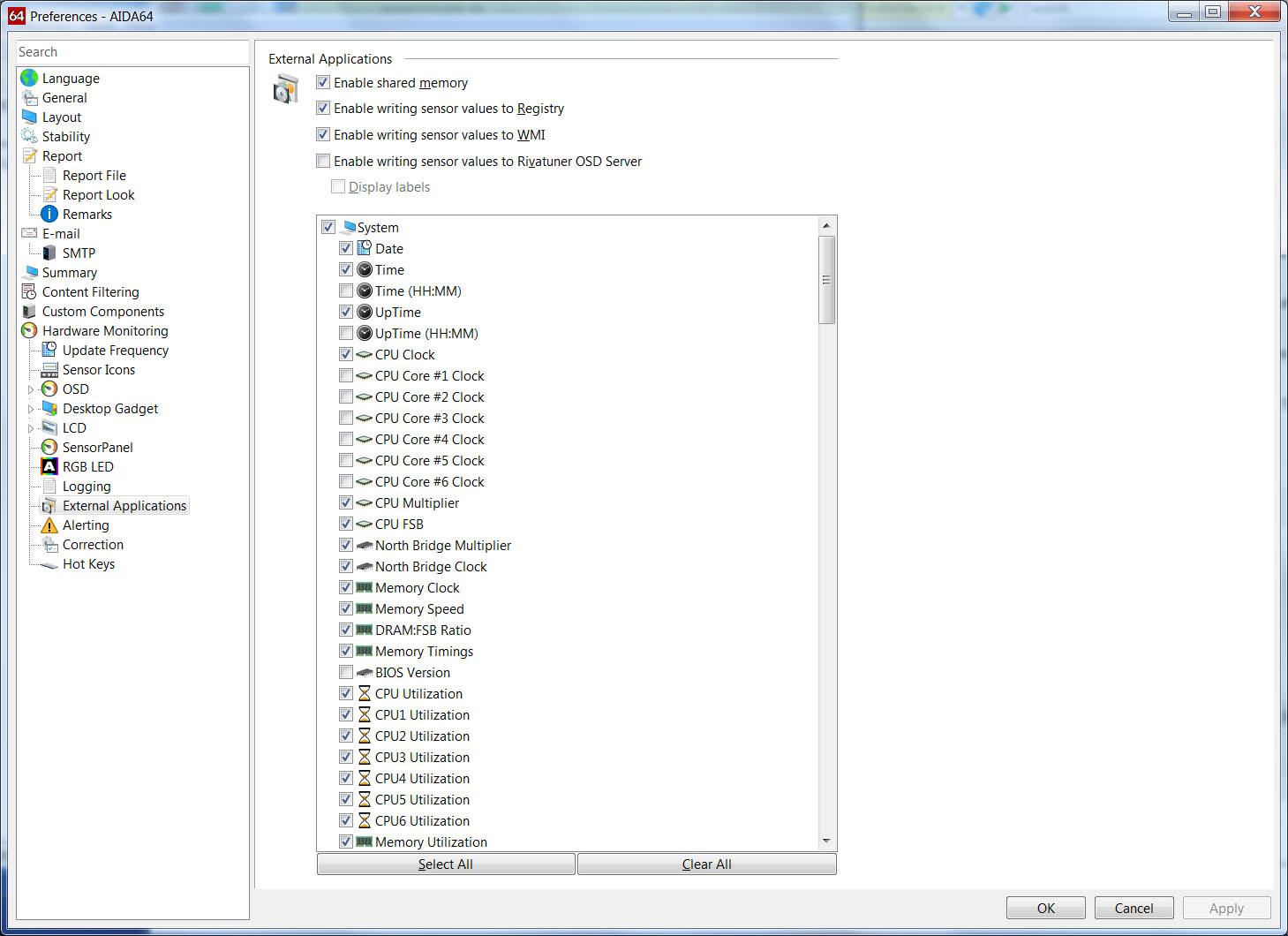Click the Summary computer icon
Image resolution: width=1288 pixels, height=936 pixels.
tap(29, 273)
